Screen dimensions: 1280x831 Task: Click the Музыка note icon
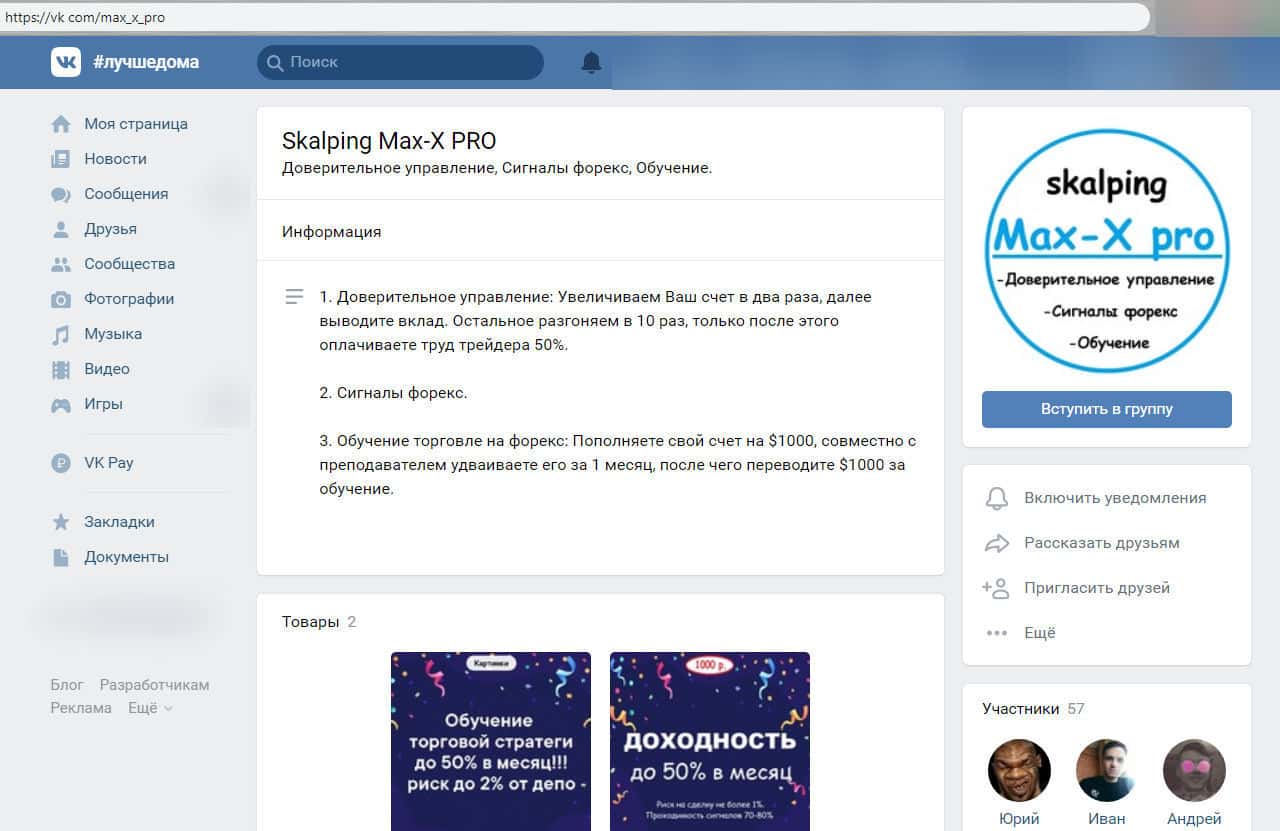[x=61, y=334]
